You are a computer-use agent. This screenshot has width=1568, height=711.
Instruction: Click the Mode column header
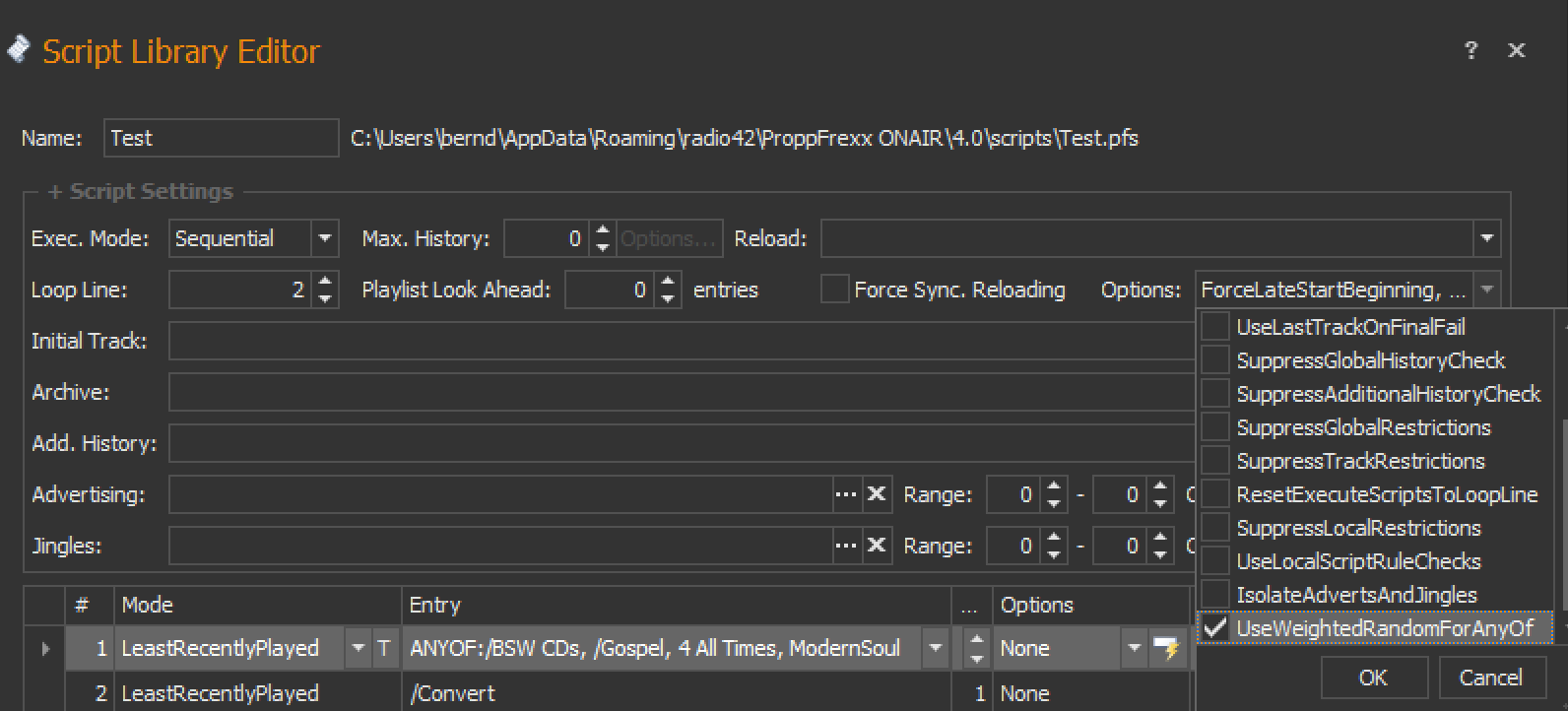click(x=258, y=605)
